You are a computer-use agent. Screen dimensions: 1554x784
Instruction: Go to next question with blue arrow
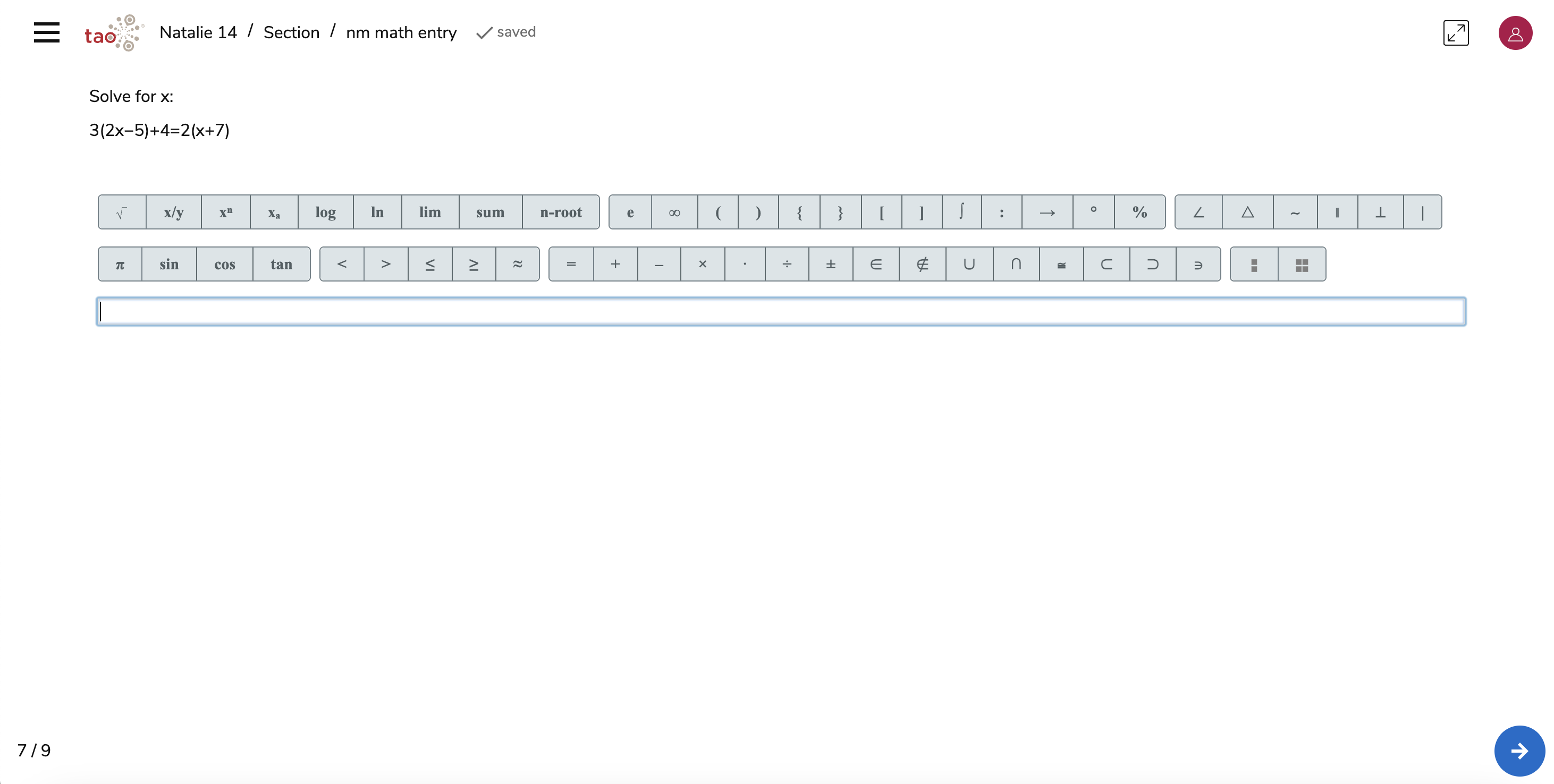tap(1519, 750)
